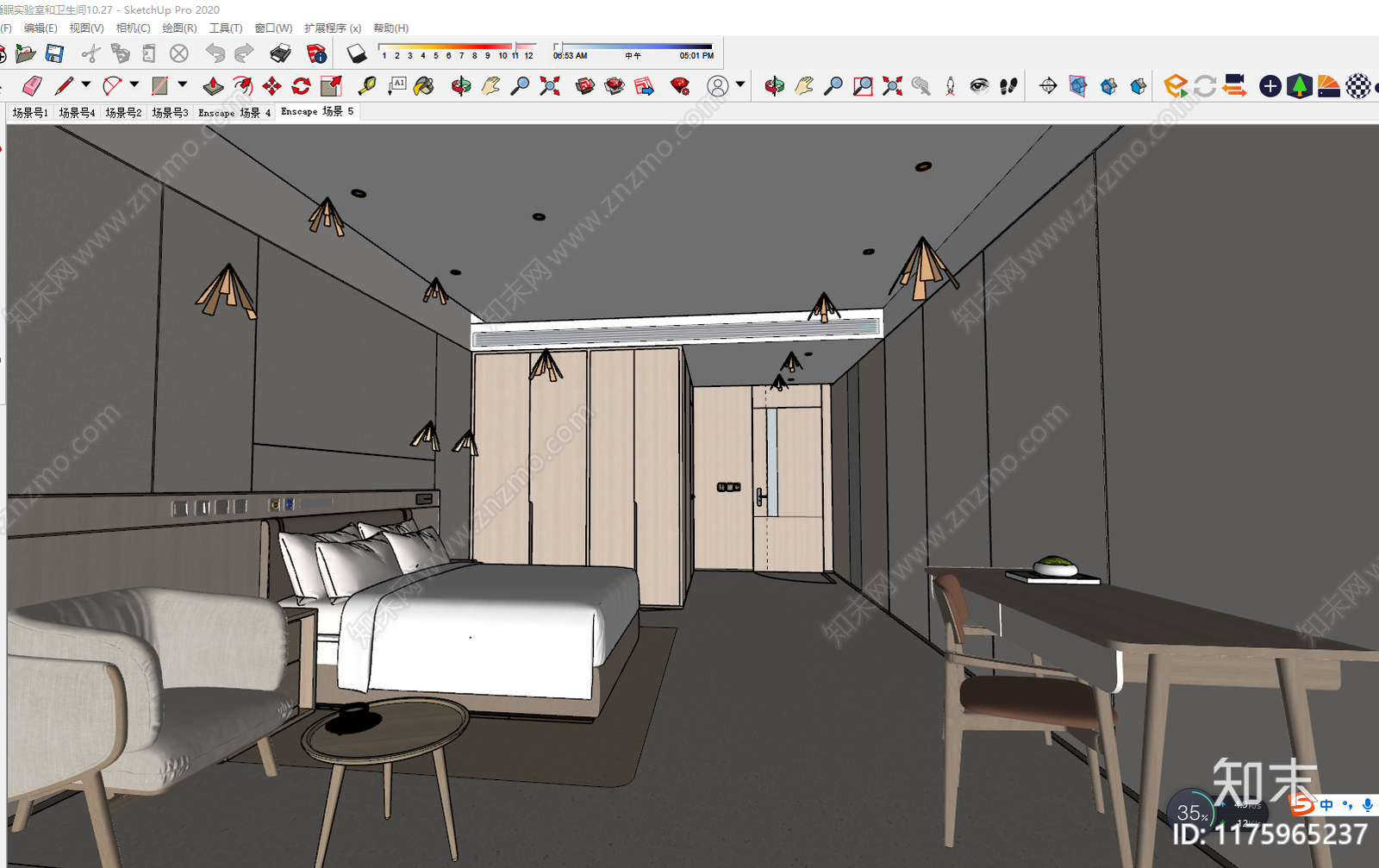Viewport: 1379px width, 868px height.
Task: Select the Arc tool
Action: (112, 85)
